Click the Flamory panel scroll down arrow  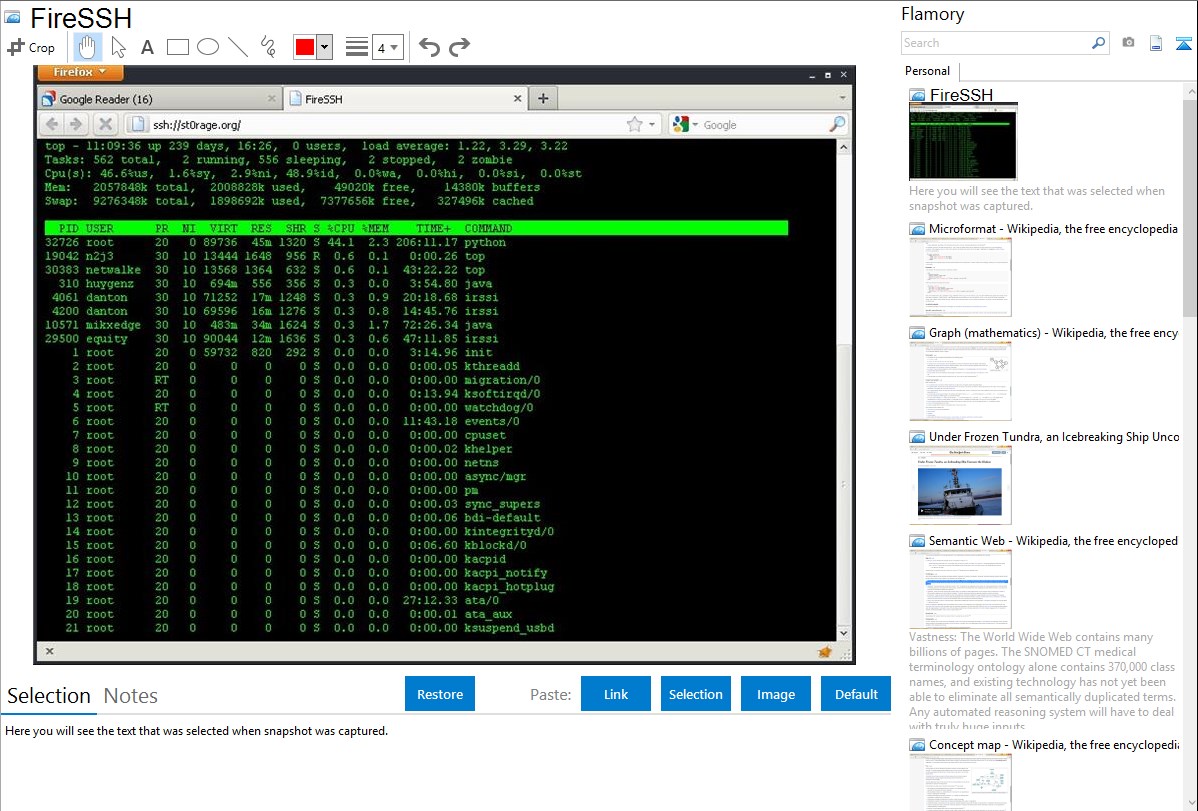[1190, 803]
